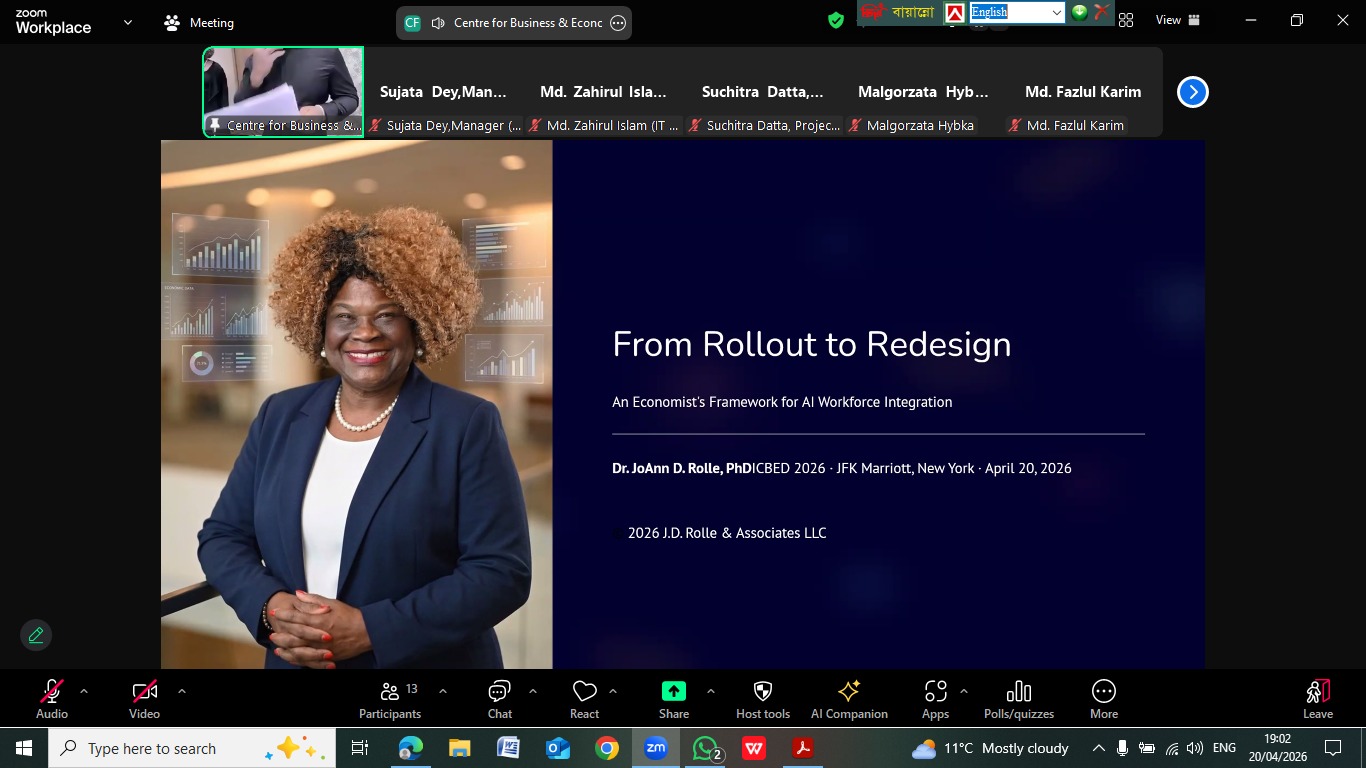Open the Participants panel
The width and height of the screenshot is (1366, 768).
point(390,699)
